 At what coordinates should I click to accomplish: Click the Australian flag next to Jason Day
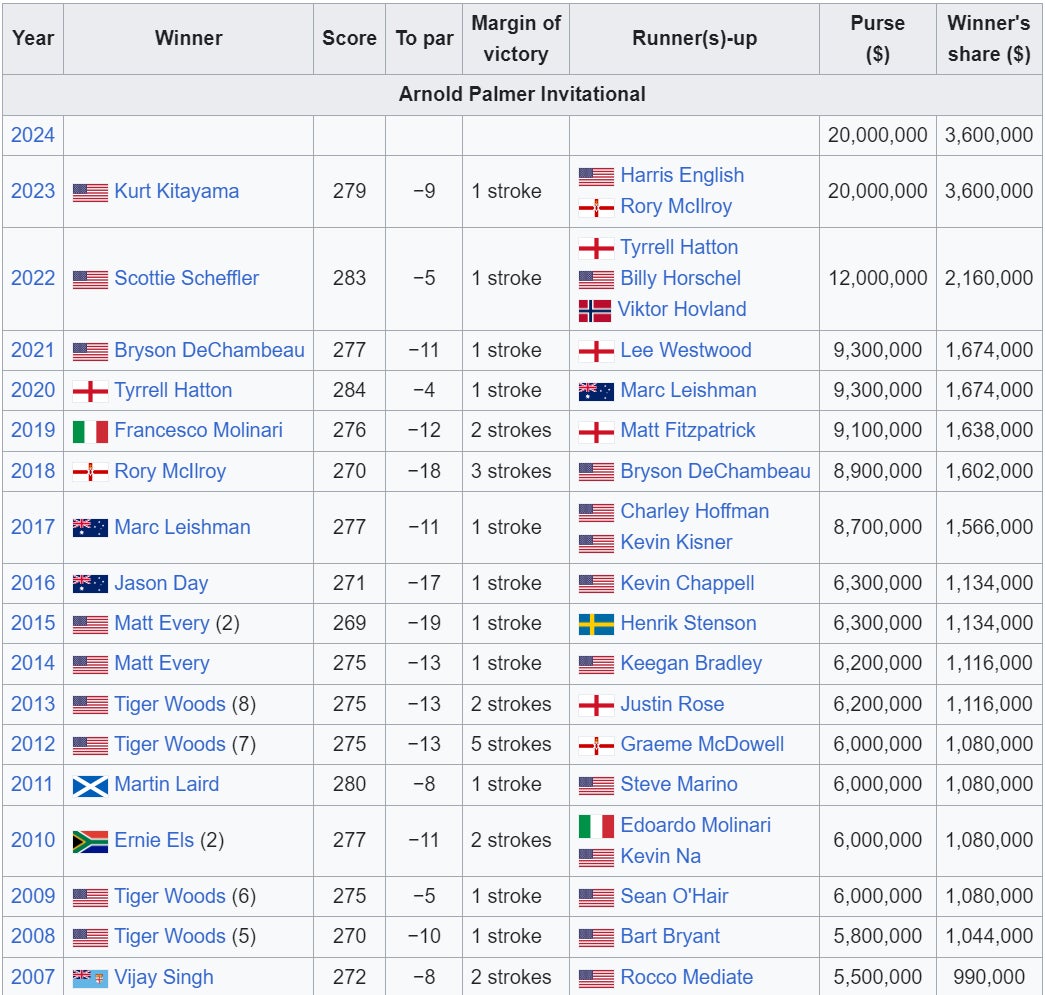tap(90, 584)
